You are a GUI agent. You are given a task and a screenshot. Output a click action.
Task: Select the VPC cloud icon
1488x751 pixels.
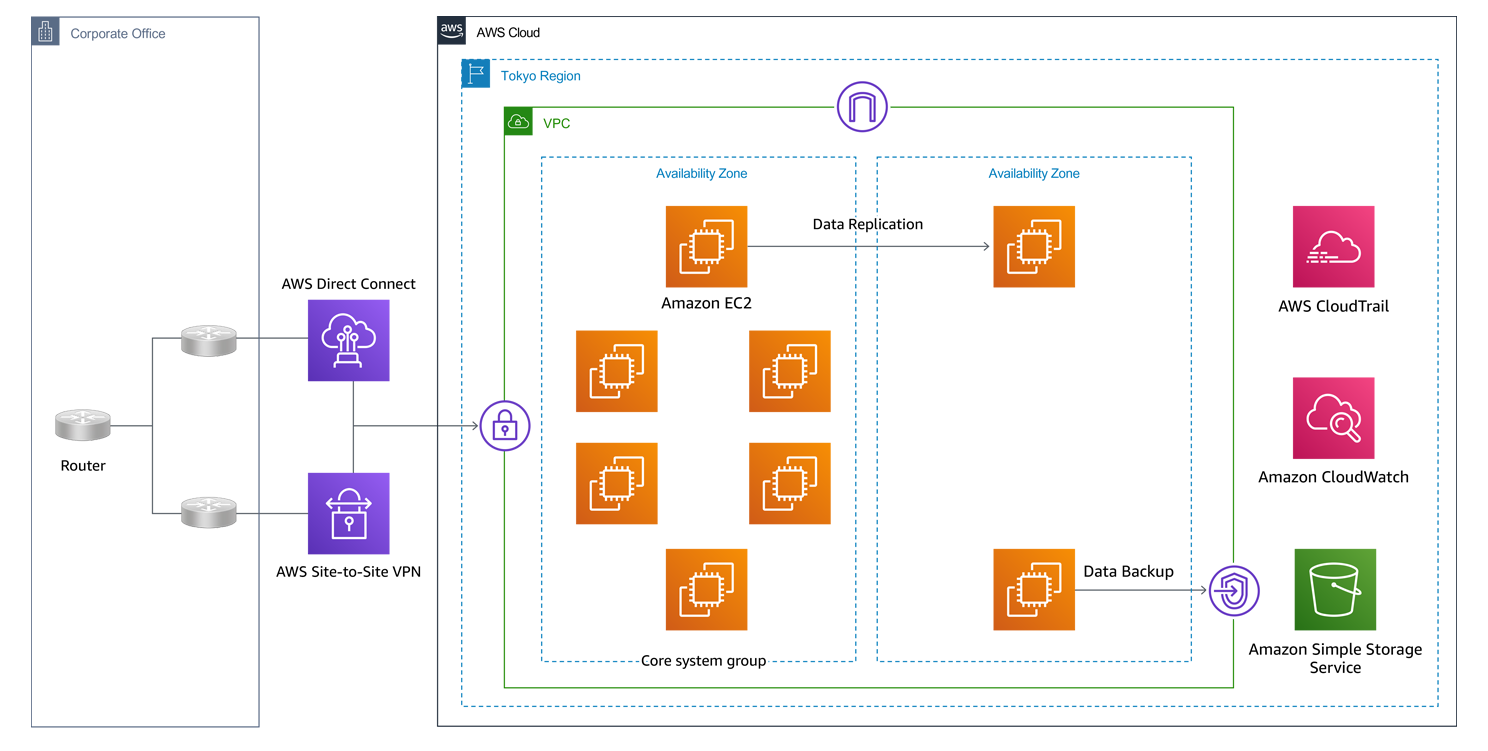pyautogui.click(x=519, y=121)
